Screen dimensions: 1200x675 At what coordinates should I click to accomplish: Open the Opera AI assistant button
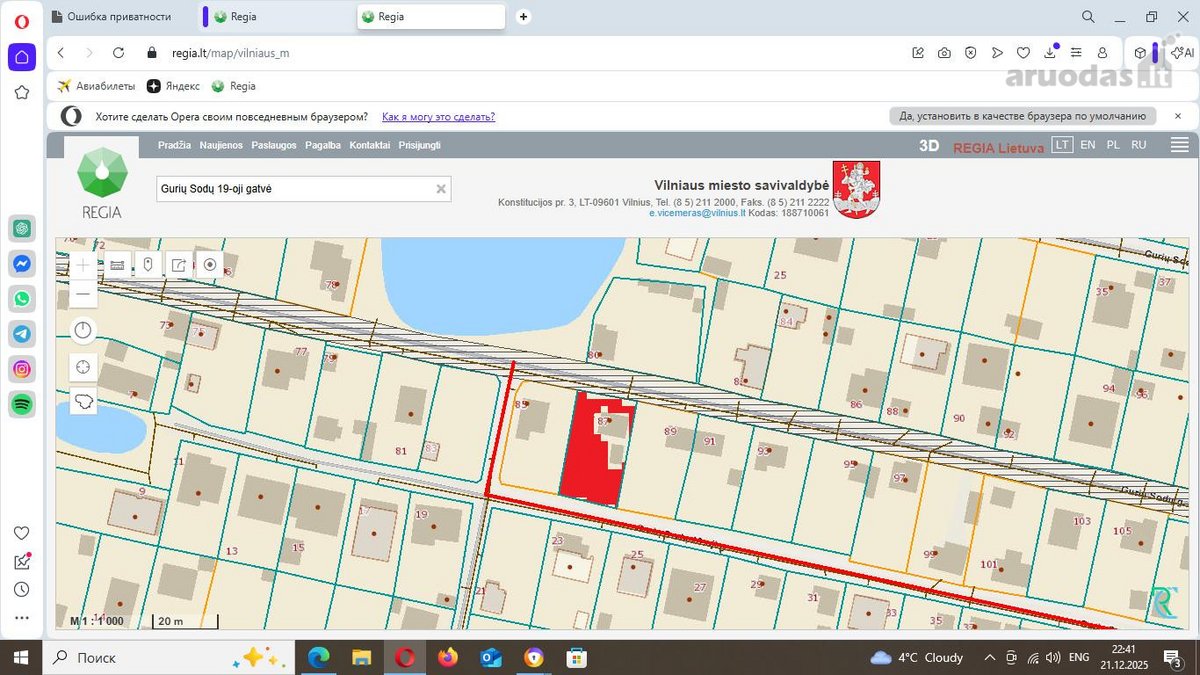tap(1182, 53)
